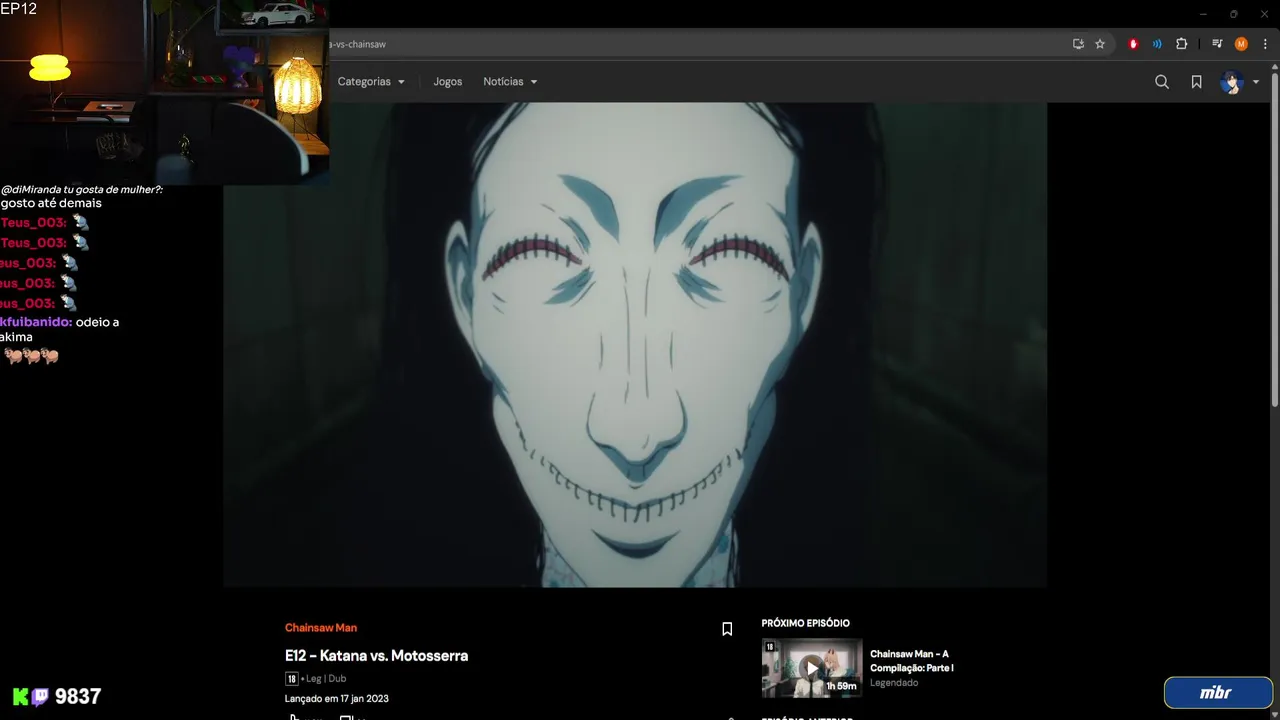The image size is (1280, 720).
Task: Click chat message 'gosto até demais'
Action: click(x=51, y=203)
